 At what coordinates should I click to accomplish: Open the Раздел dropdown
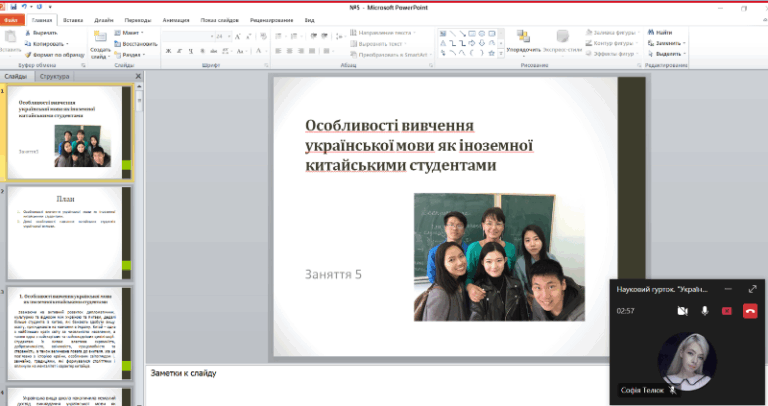(130, 55)
